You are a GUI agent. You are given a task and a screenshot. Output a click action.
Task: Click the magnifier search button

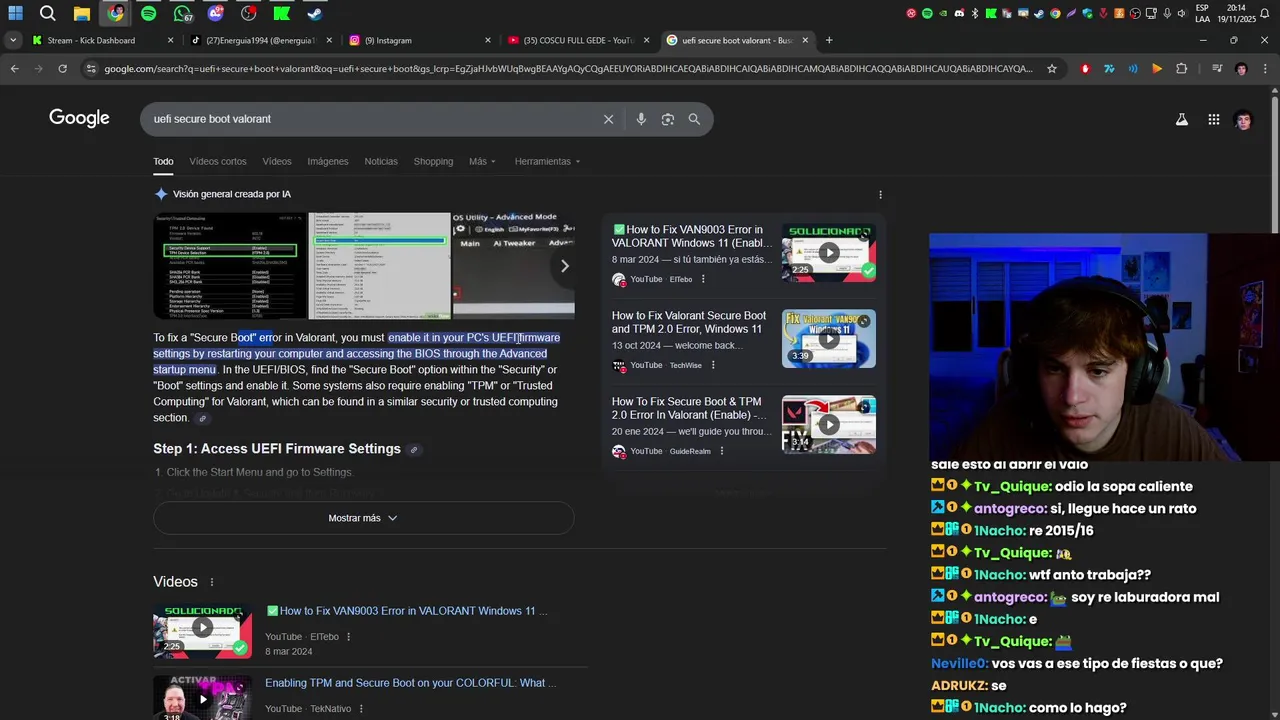694,119
